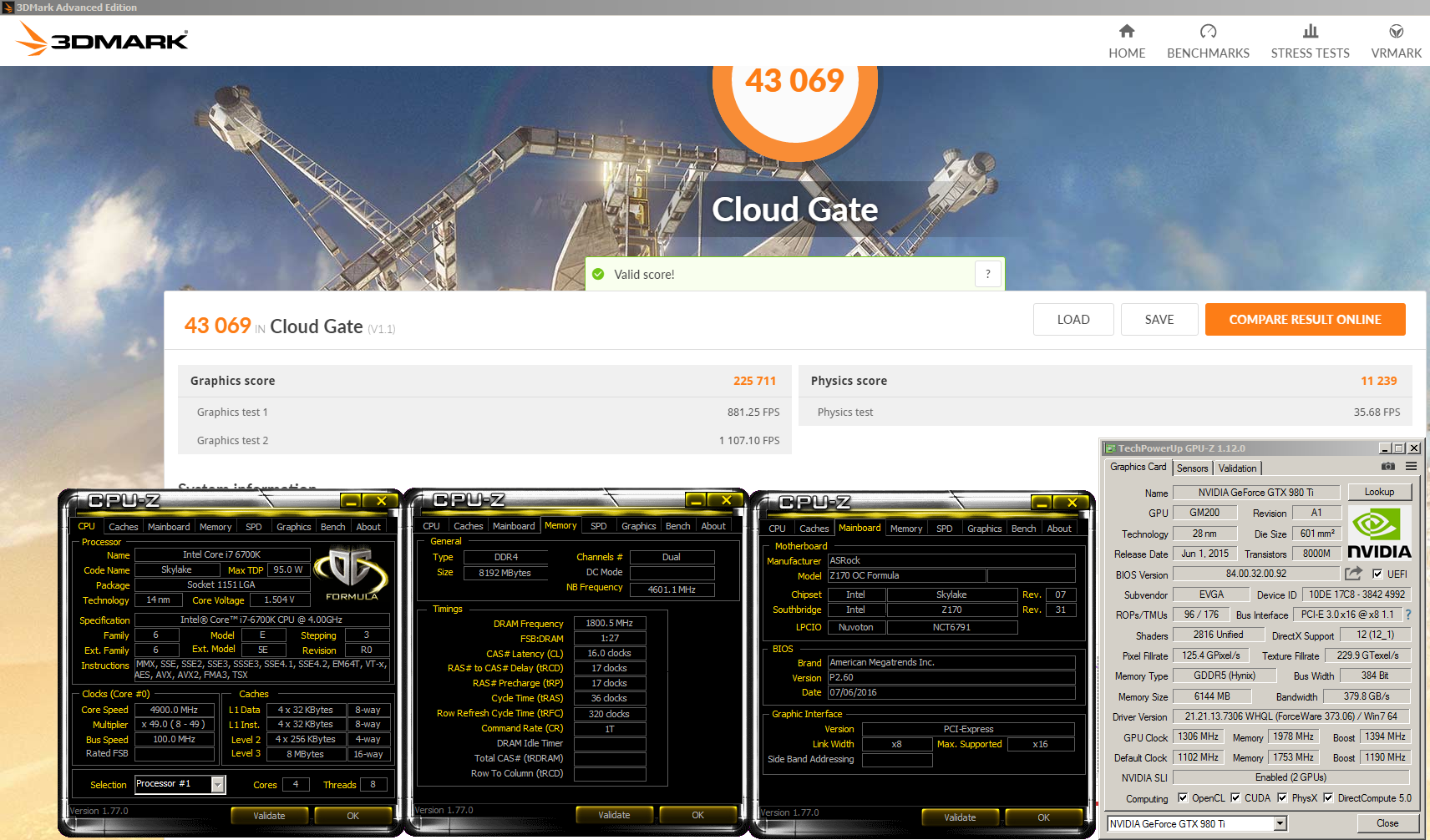Screen dimensions: 1430x840
Task: Go to the 3DMark HOME section
Action: 1127,42
